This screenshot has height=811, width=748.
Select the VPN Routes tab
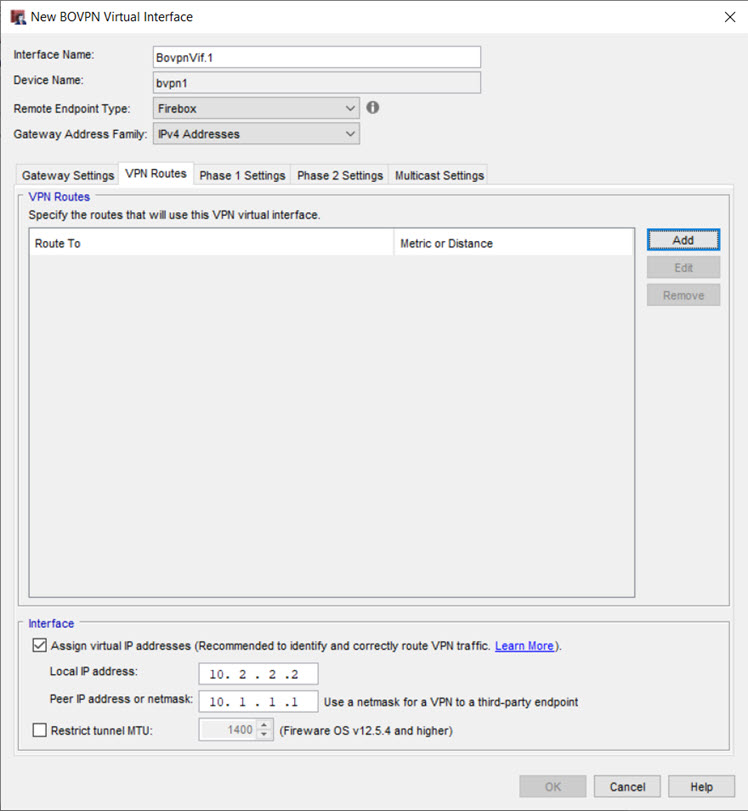click(156, 174)
